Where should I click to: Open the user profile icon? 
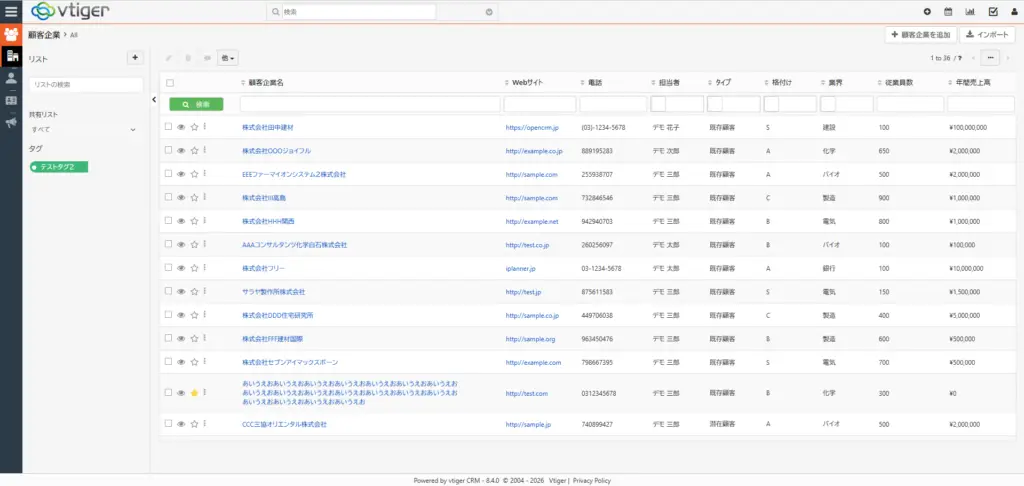(x=1013, y=12)
